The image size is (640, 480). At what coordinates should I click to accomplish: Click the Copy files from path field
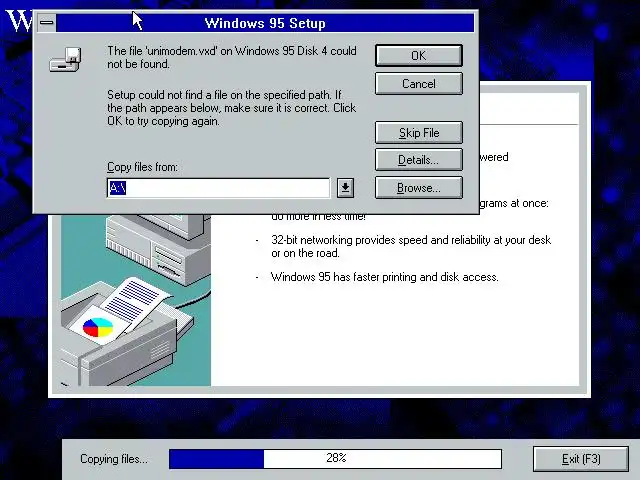(x=218, y=188)
